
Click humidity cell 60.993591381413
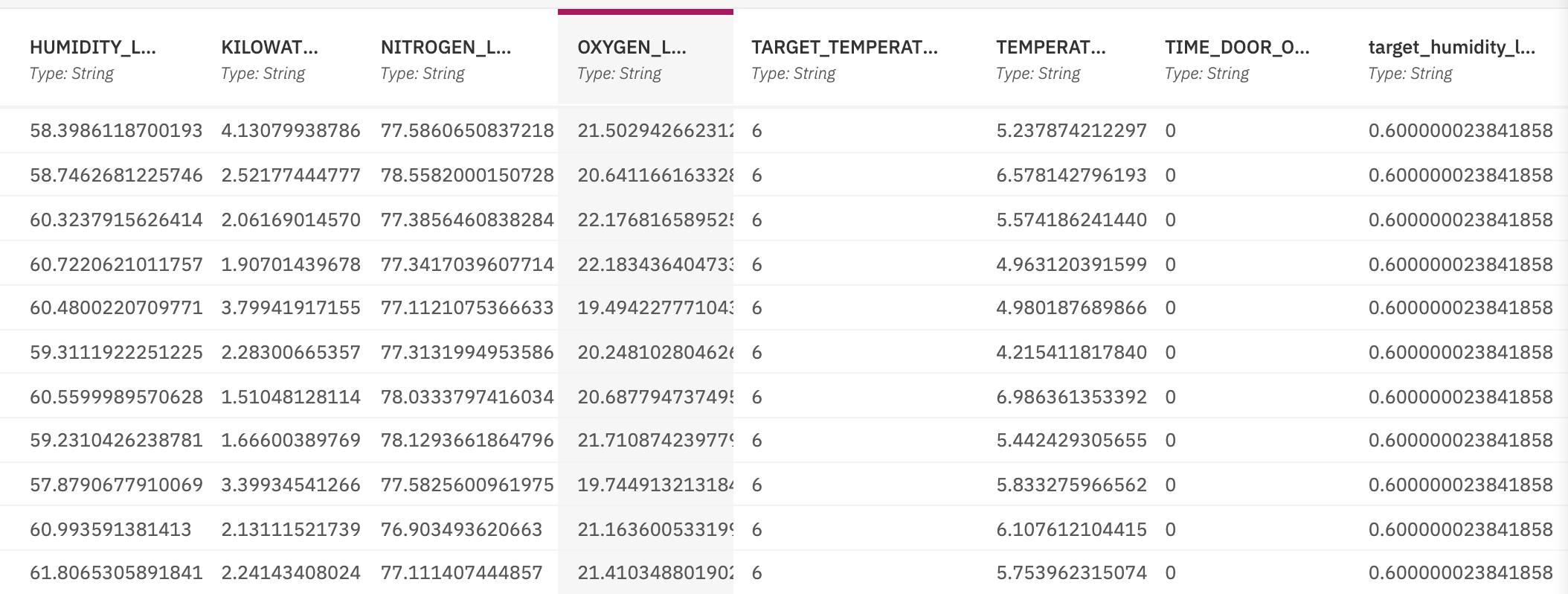click(110, 529)
